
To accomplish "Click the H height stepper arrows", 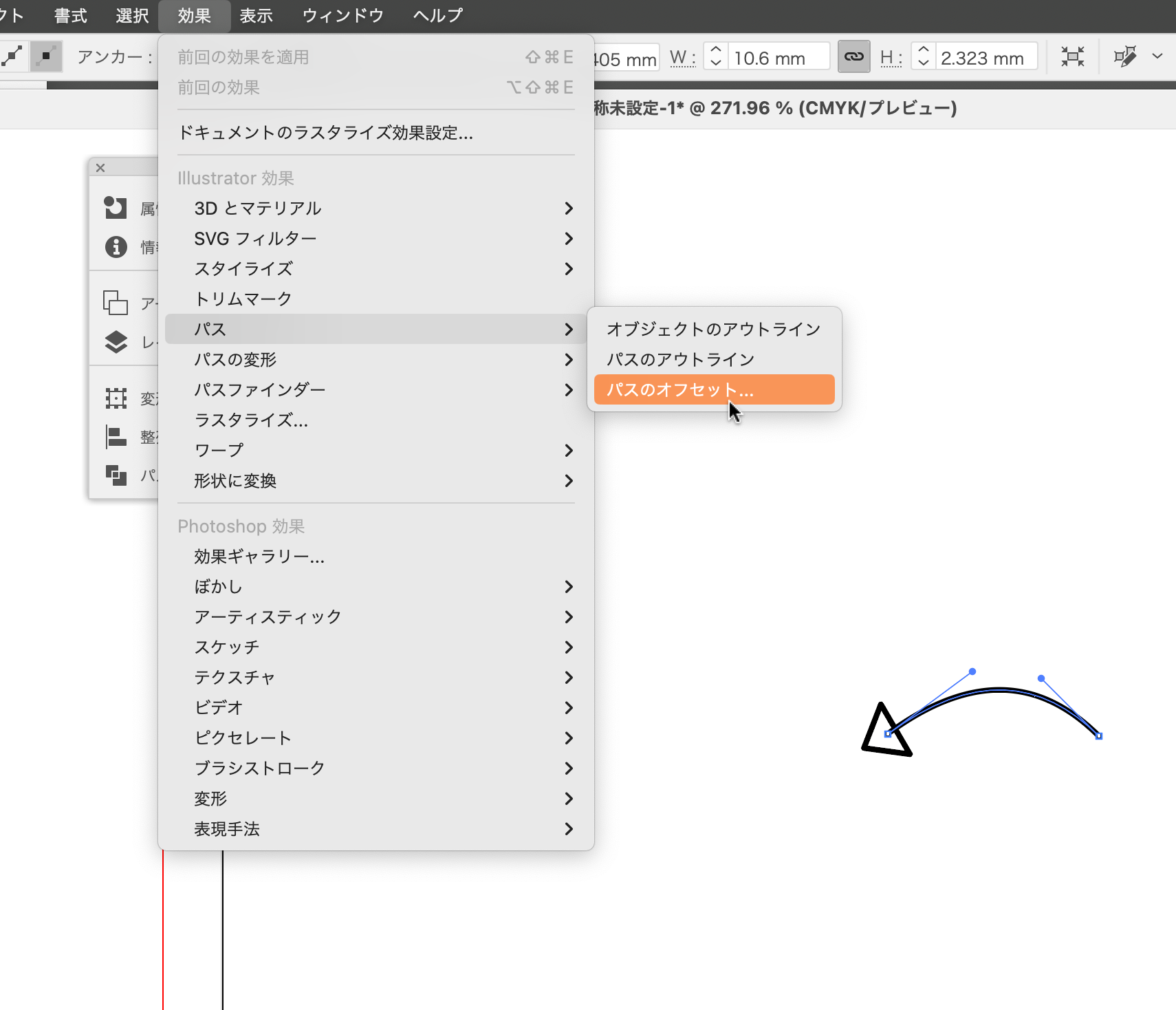I will 924,56.
